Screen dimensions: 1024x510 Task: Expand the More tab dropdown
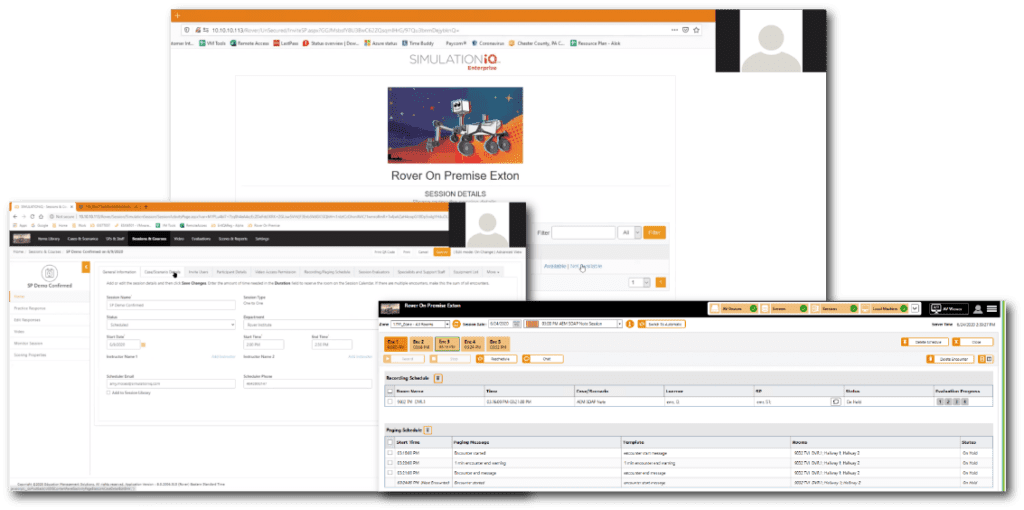coord(493,272)
